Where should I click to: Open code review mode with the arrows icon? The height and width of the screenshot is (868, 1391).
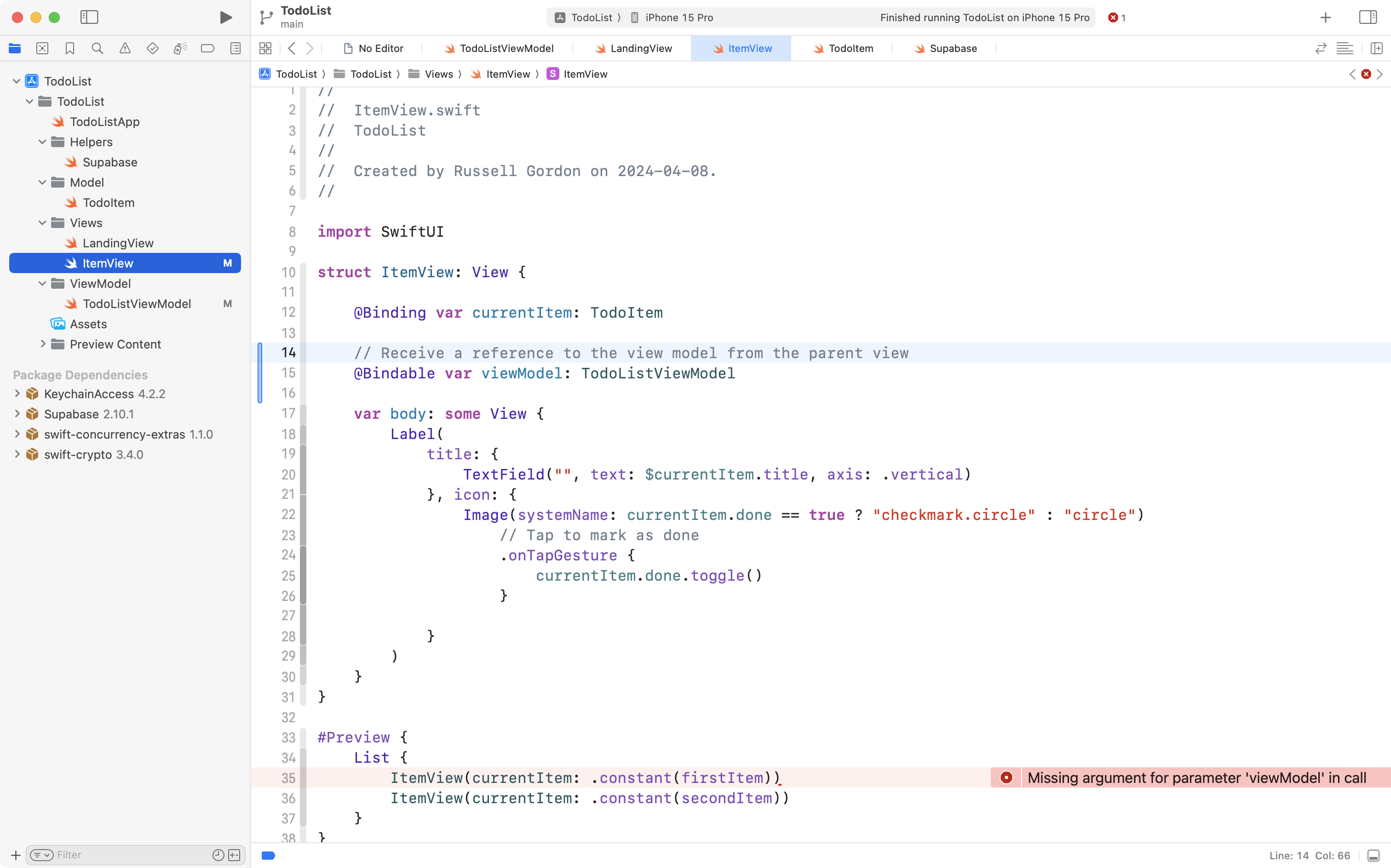pos(1320,48)
